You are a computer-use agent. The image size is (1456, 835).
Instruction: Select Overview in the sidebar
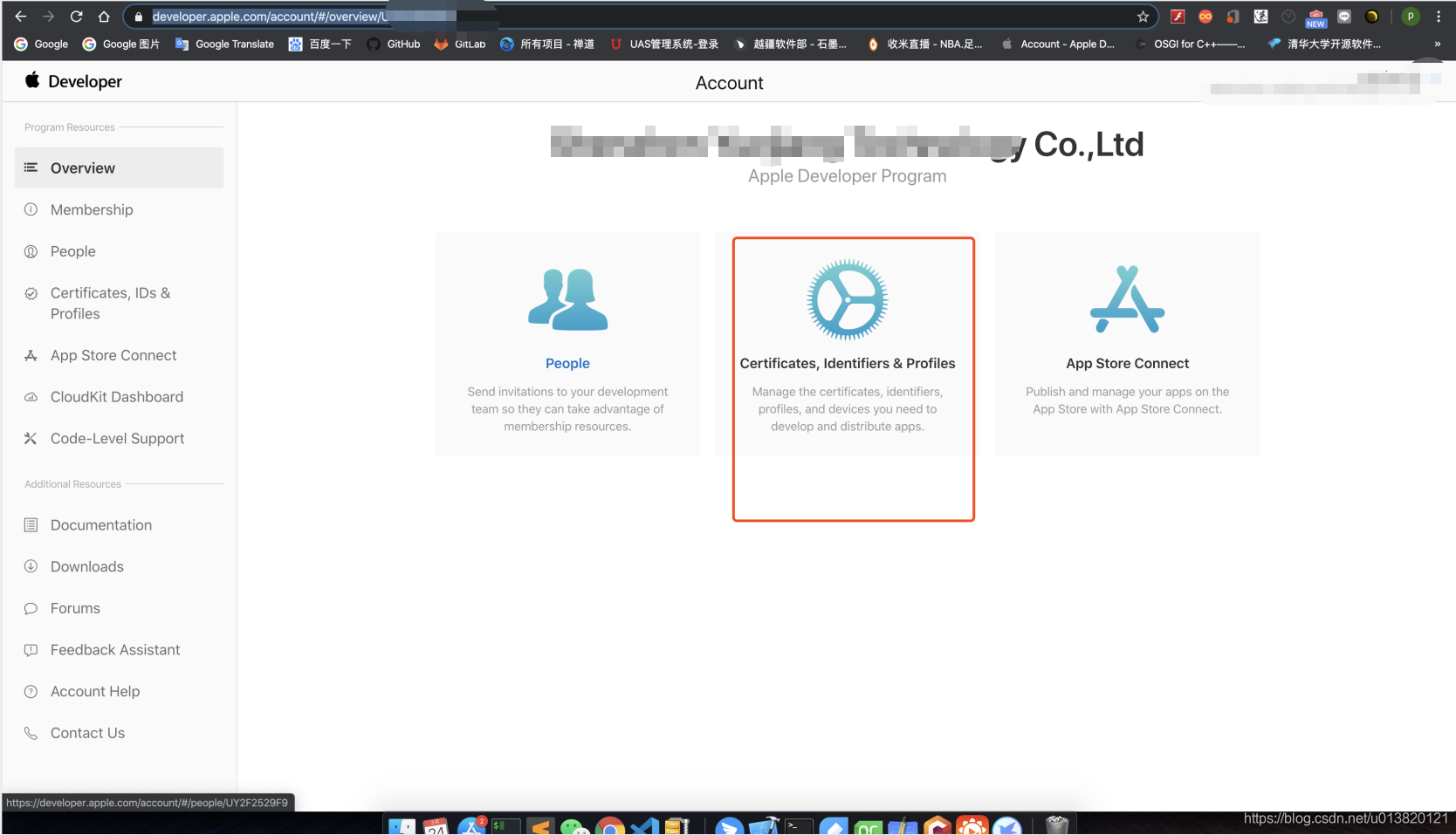click(119, 168)
